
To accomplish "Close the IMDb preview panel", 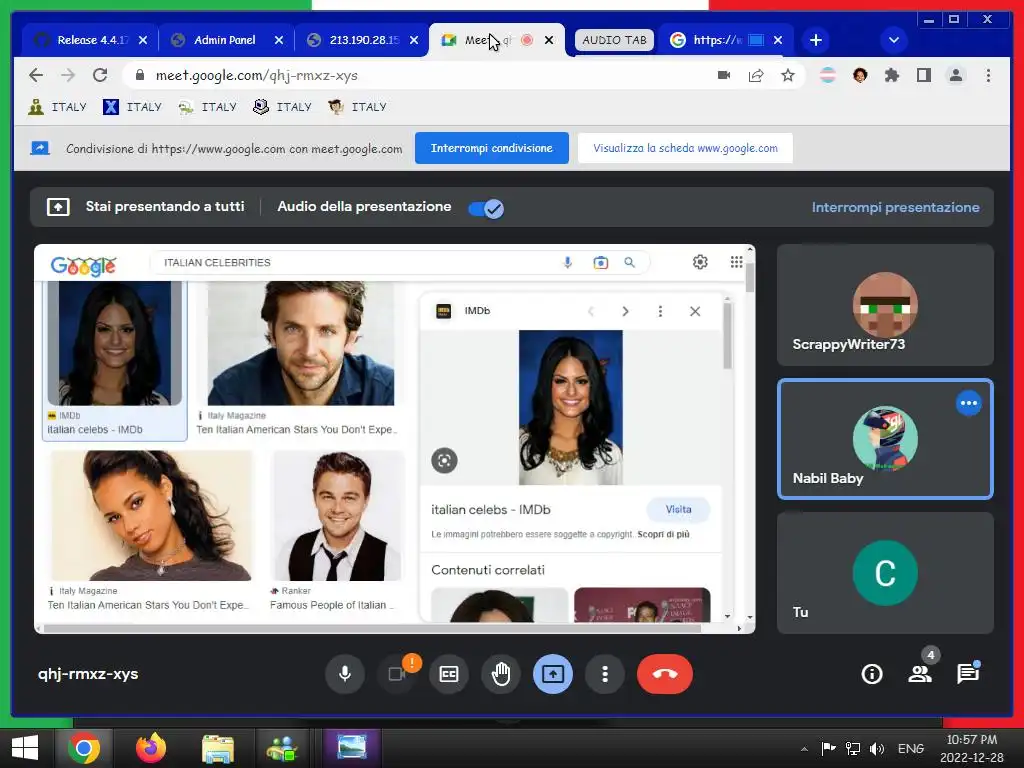I will click(x=695, y=312).
